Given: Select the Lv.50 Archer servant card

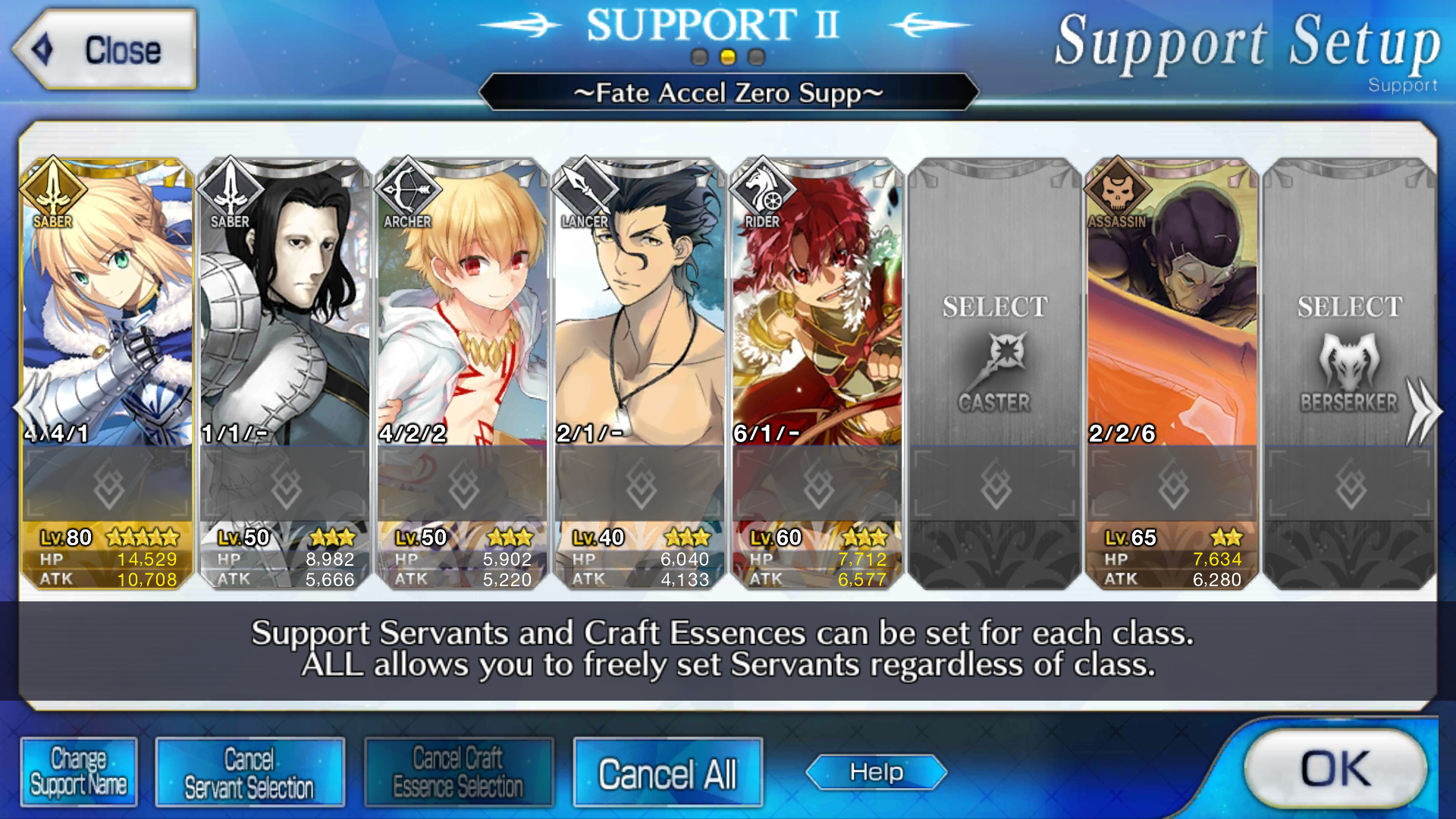Looking at the screenshot, I should coord(462,373).
